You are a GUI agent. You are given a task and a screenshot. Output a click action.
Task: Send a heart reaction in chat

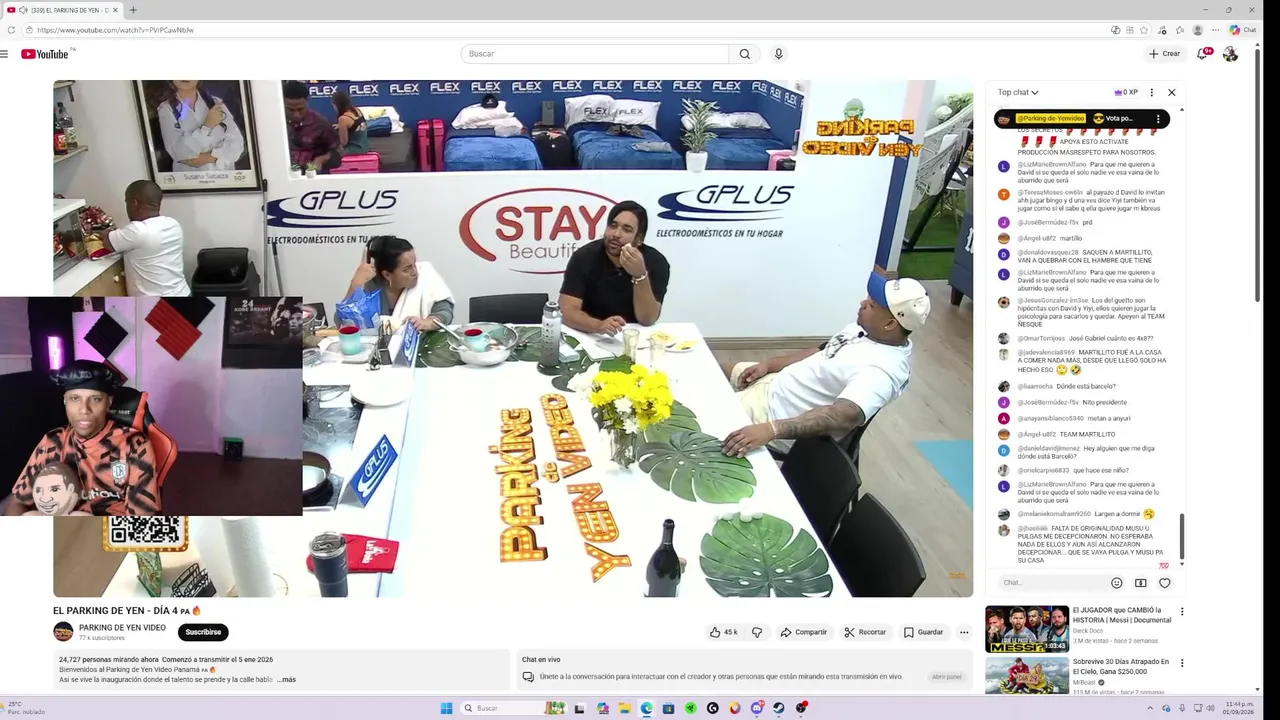pos(1165,583)
